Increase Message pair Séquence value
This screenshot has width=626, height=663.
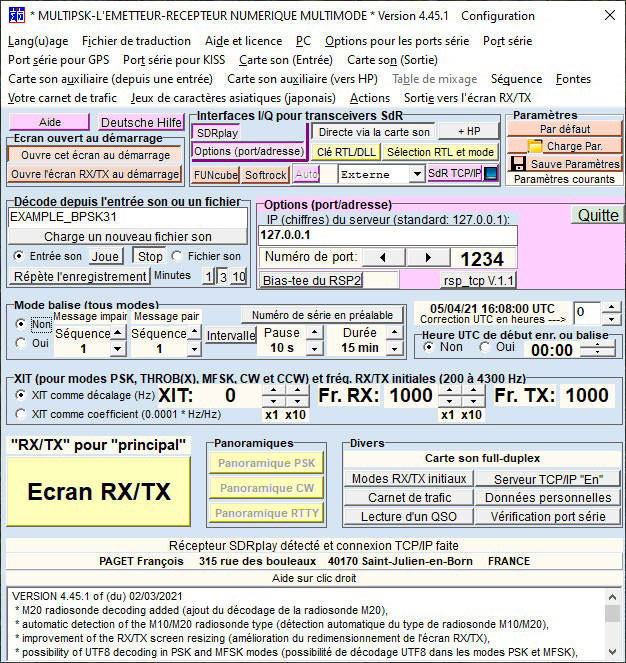pos(194,332)
